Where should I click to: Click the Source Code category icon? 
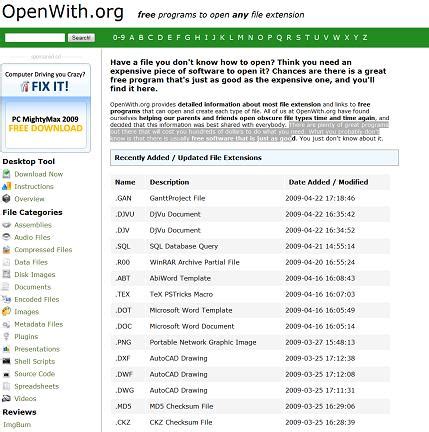coord(6,374)
